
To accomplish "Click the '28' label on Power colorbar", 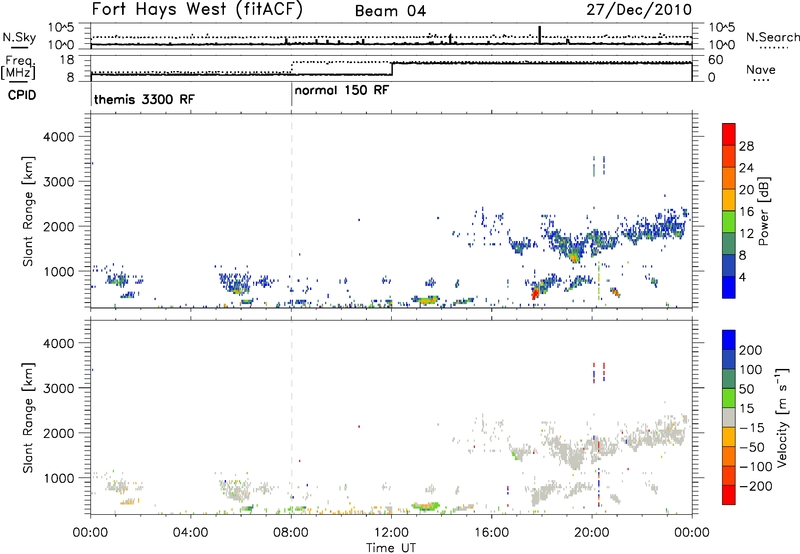I will click(x=746, y=146).
